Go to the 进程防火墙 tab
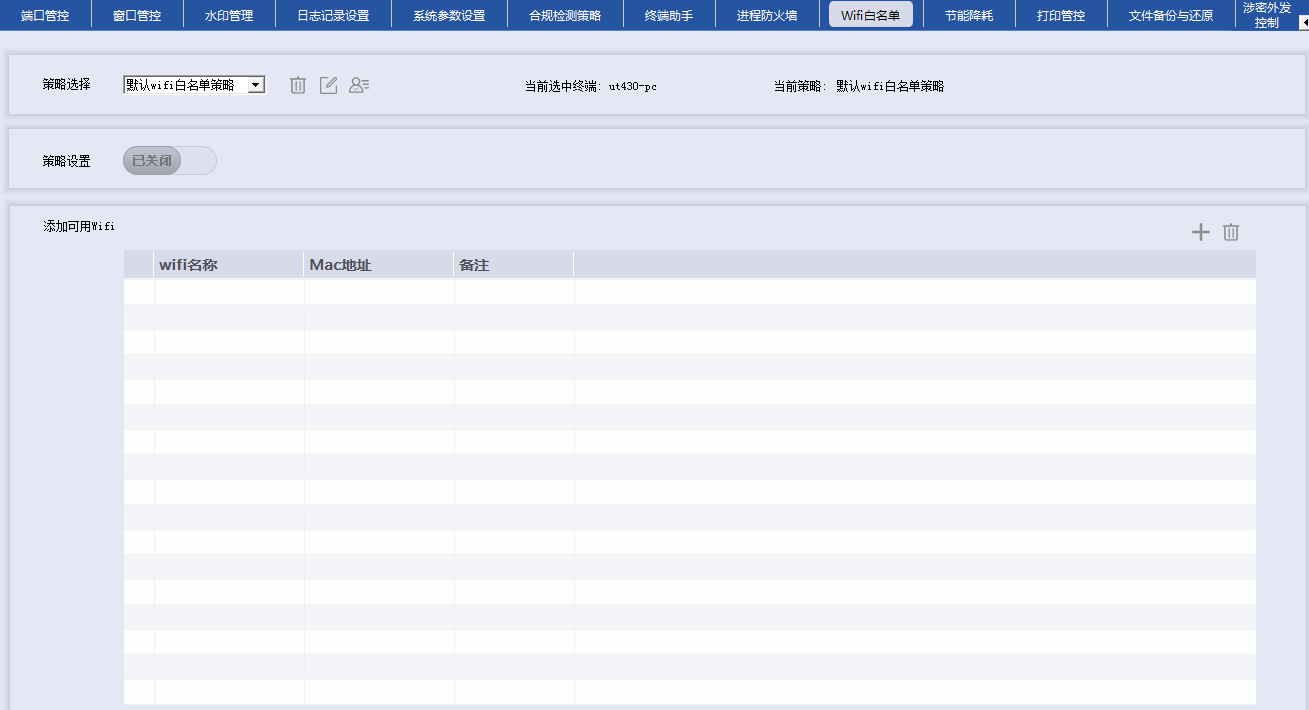Image resolution: width=1309 pixels, height=710 pixels. [767, 15]
